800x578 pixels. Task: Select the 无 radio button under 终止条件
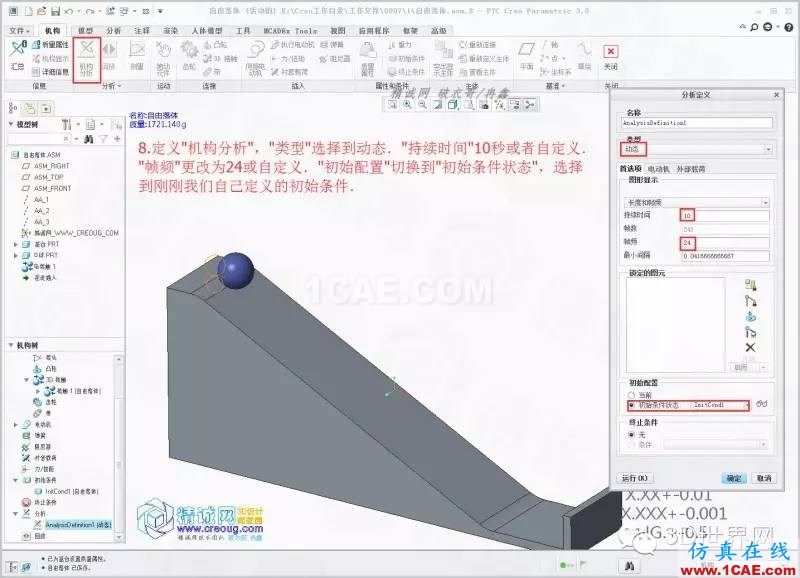[x=632, y=435]
